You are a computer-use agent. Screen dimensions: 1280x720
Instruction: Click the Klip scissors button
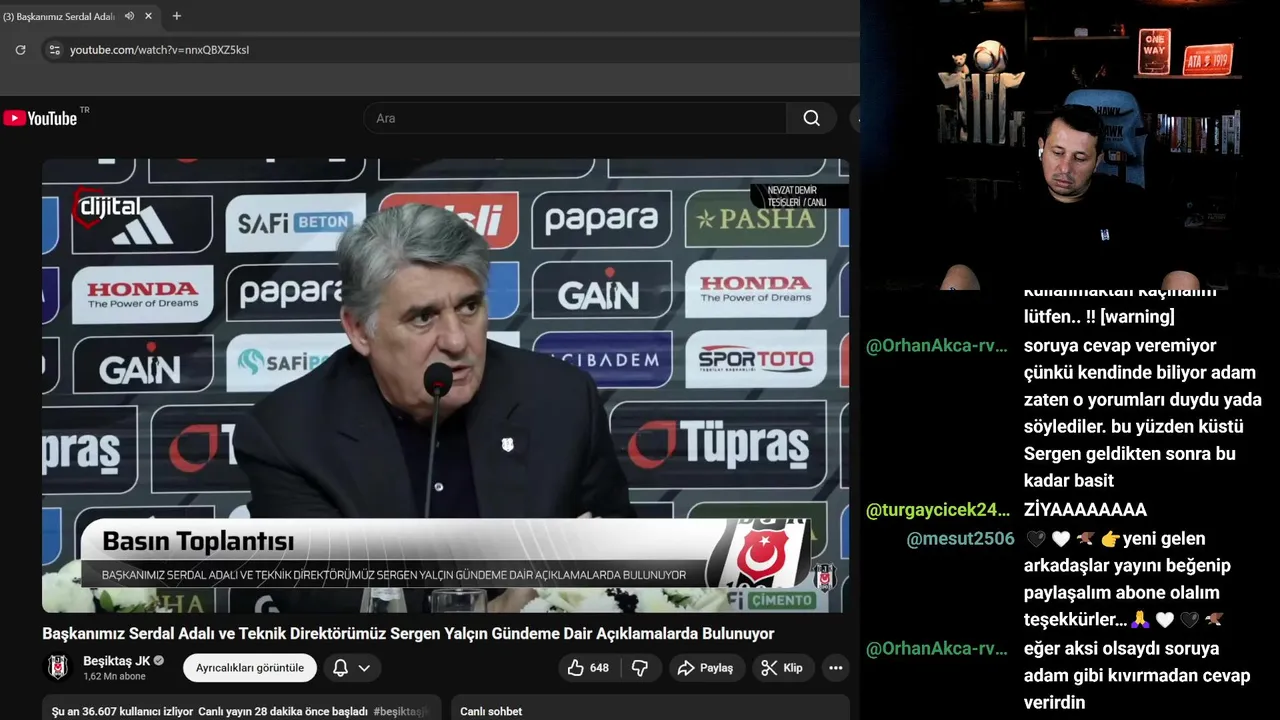point(782,668)
